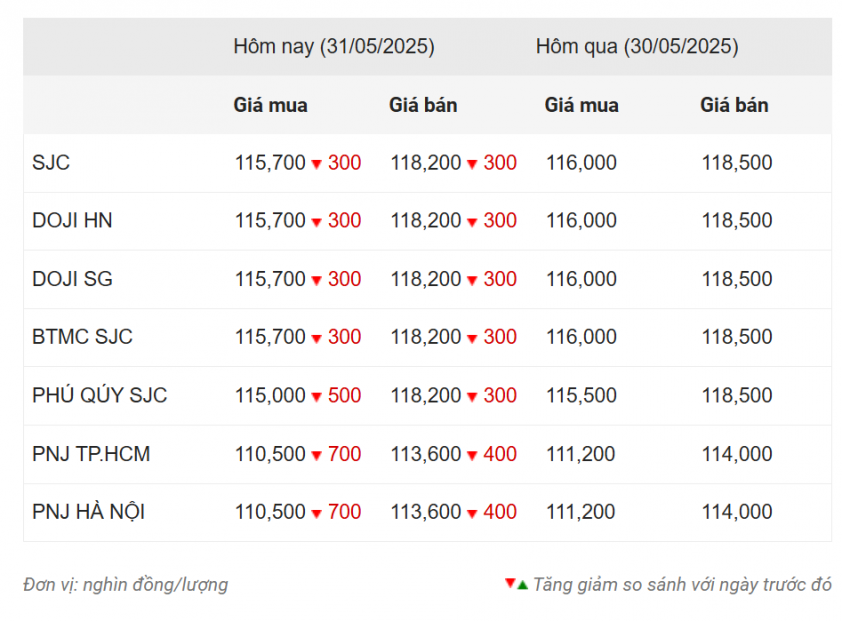This screenshot has width=842, height=621.
Task: Click the down arrow in PNJ HÀ NỘI Giá bán today
Action: 472,514
